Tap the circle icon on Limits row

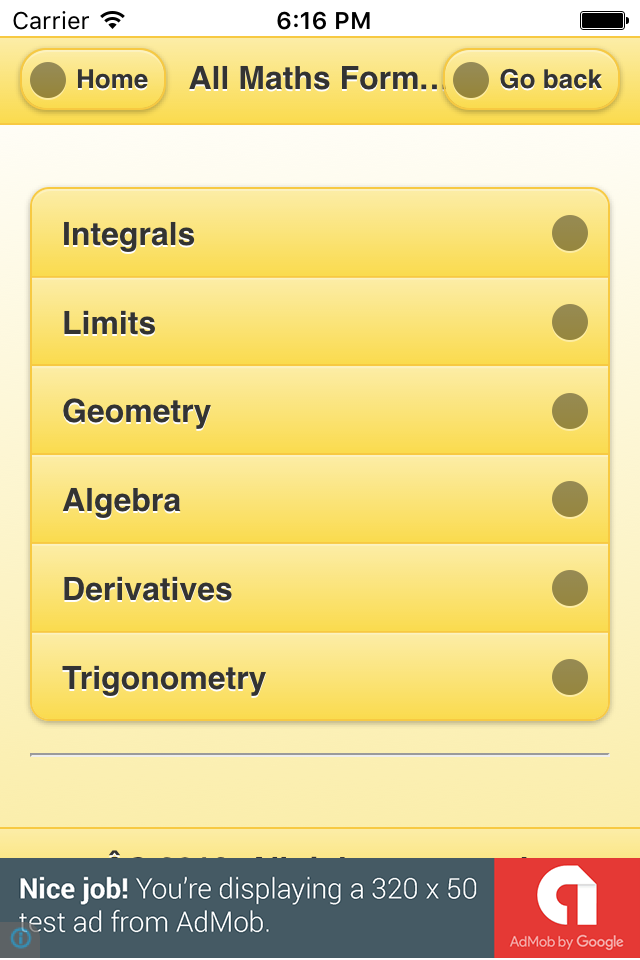click(x=570, y=323)
